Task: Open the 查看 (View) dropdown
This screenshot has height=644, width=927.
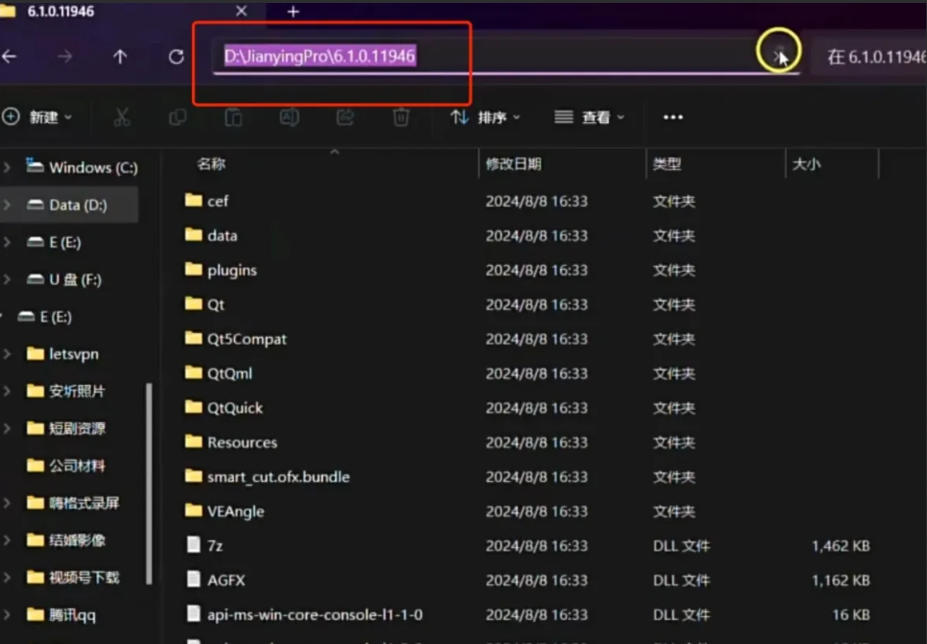Action: pos(589,117)
